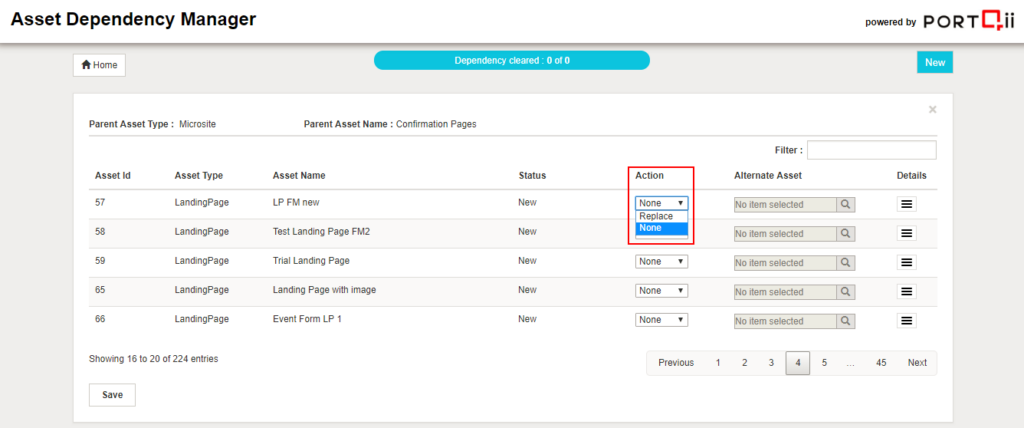
Task: Open details icon for Trial Landing Page
Action: coord(907,262)
